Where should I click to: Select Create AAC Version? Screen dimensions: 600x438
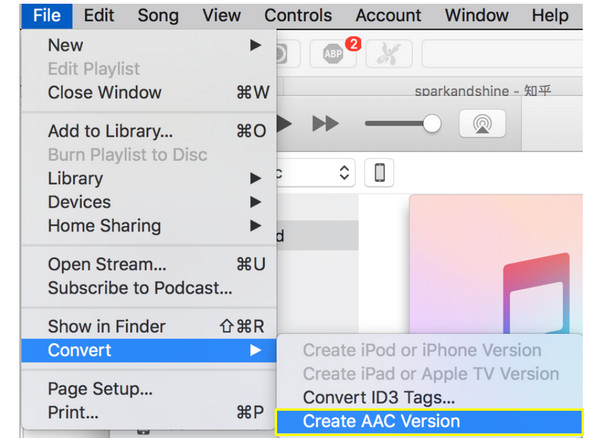429,422
